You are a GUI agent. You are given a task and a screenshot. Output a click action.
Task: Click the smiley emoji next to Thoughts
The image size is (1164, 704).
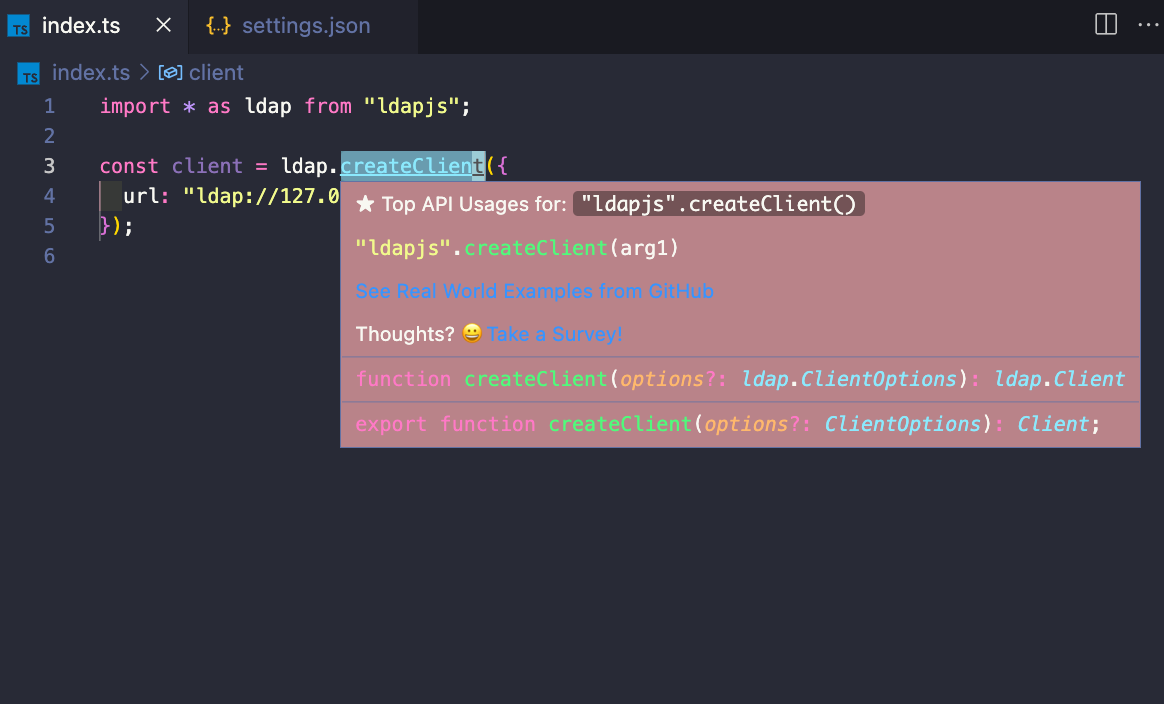click(x=472, y=334)
